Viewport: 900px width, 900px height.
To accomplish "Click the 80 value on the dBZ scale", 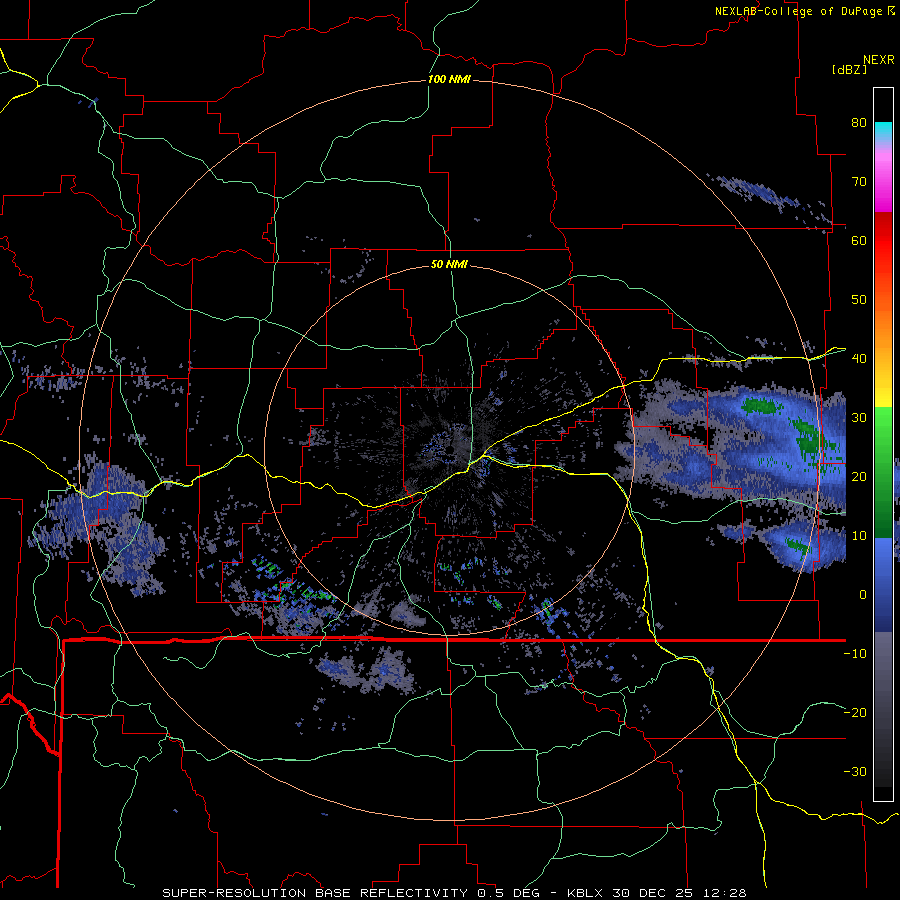I will (859, 122).
